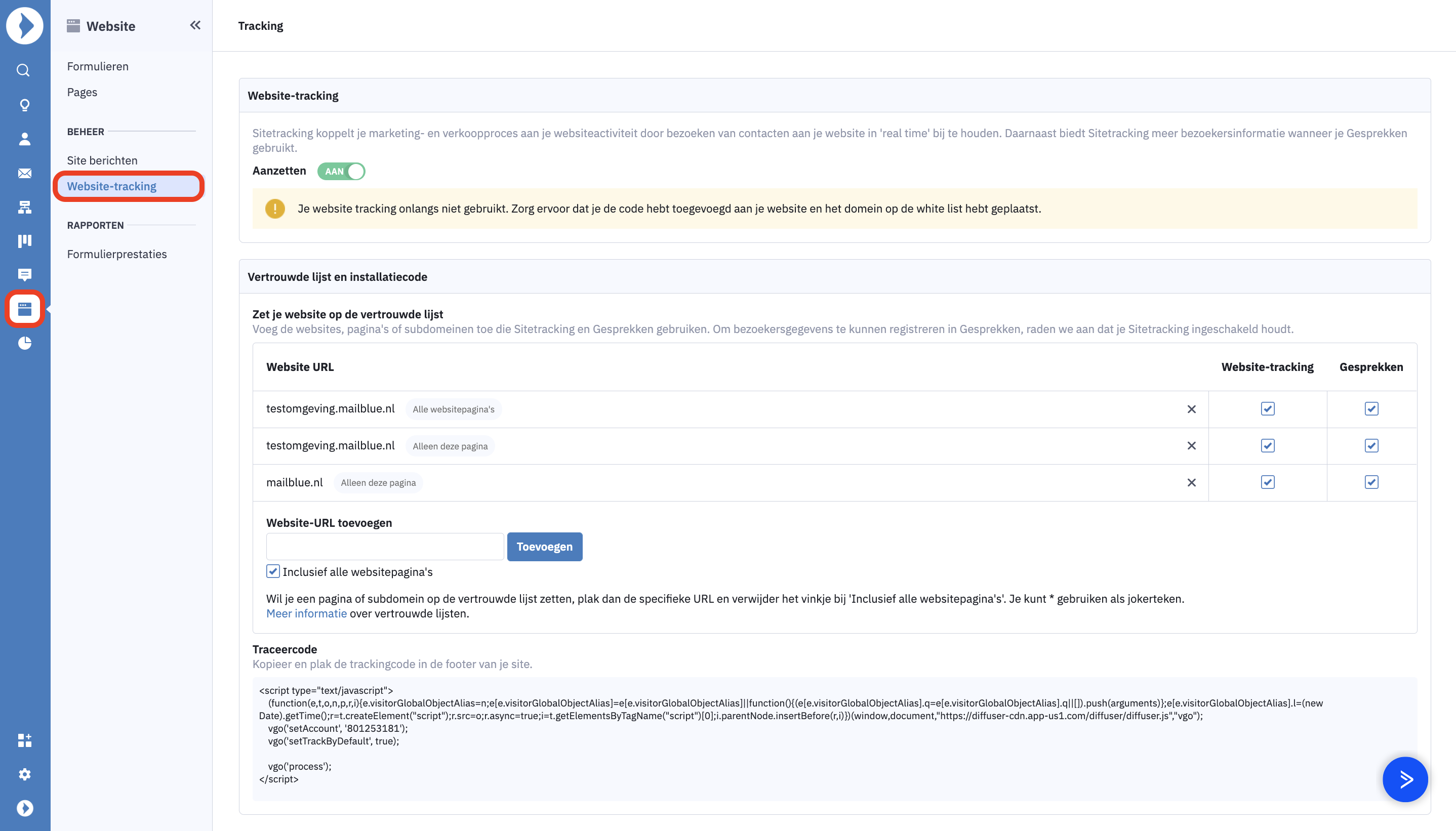Open the Settings gear icon
This screenshot has width=1456, height=831.
[24, 774]
